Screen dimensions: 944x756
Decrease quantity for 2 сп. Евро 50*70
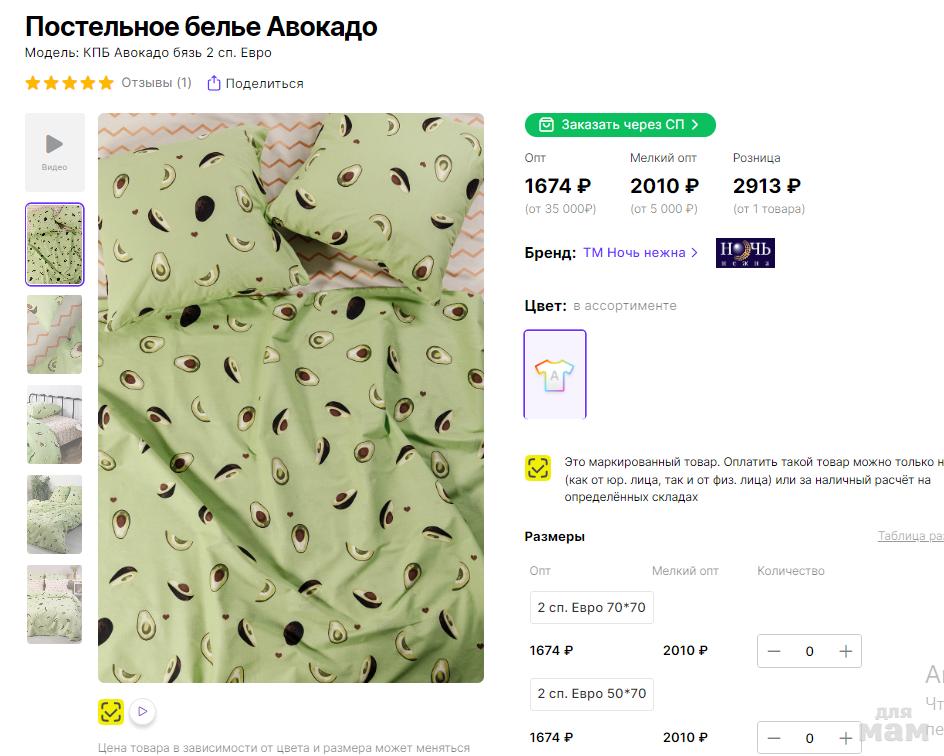[774, 738]
